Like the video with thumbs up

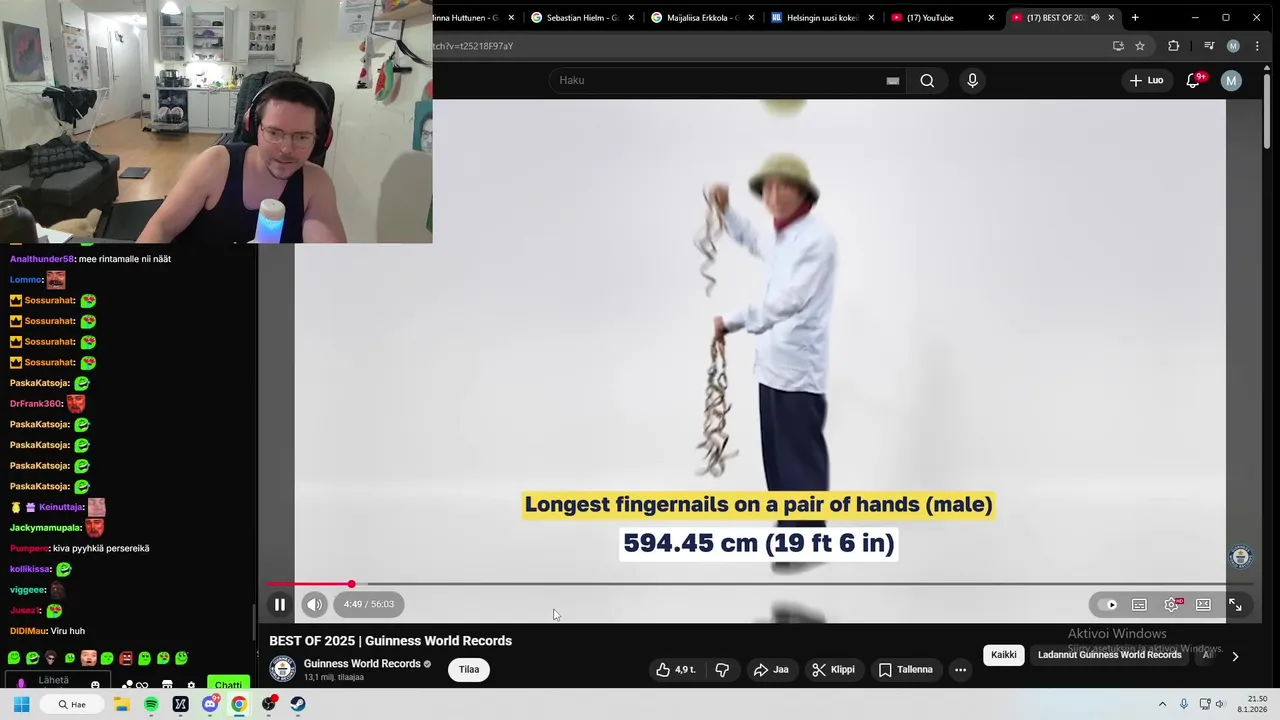pyautogui.click(x=675, y=670)
